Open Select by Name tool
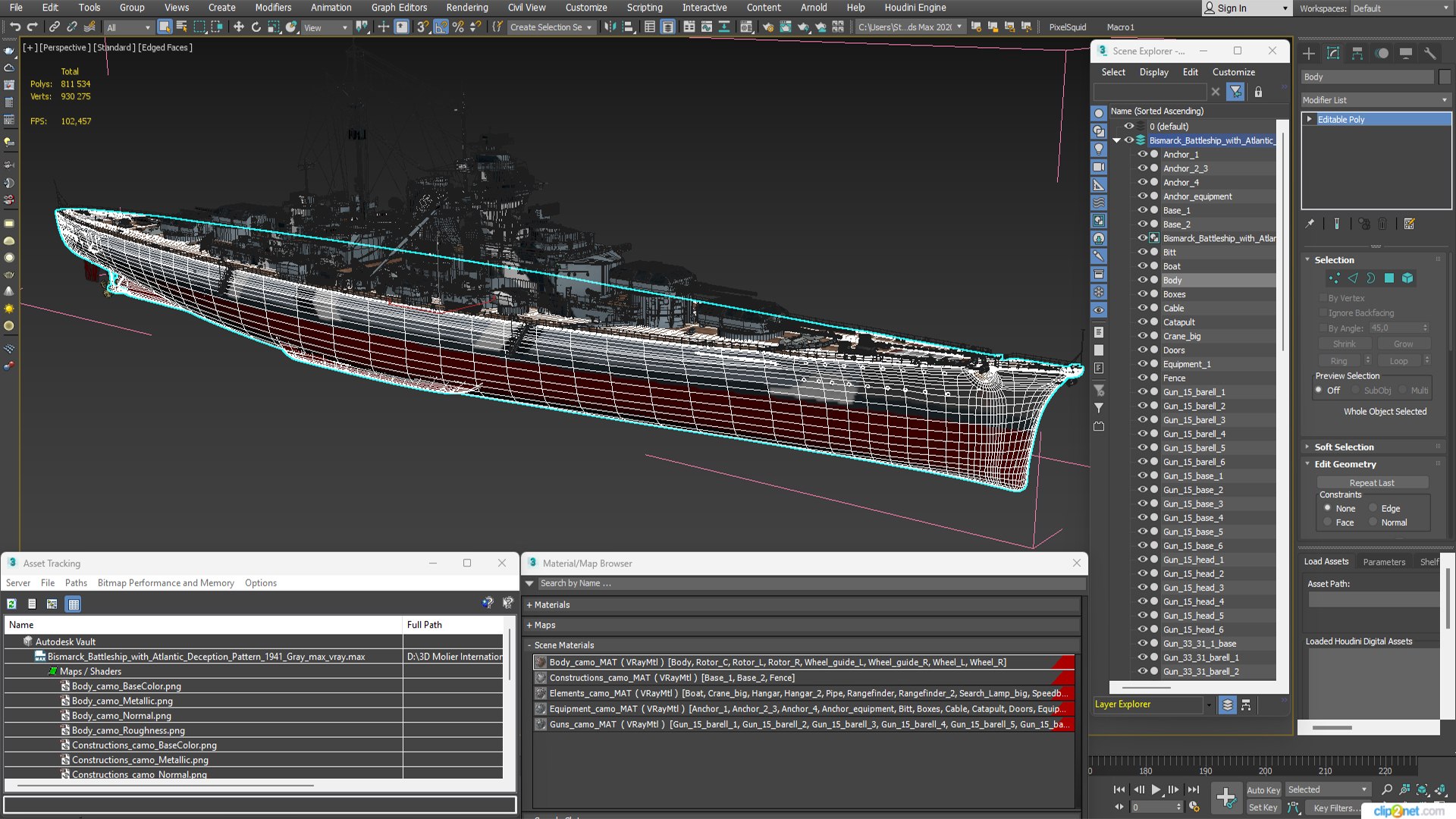 (x=181, y=27)
